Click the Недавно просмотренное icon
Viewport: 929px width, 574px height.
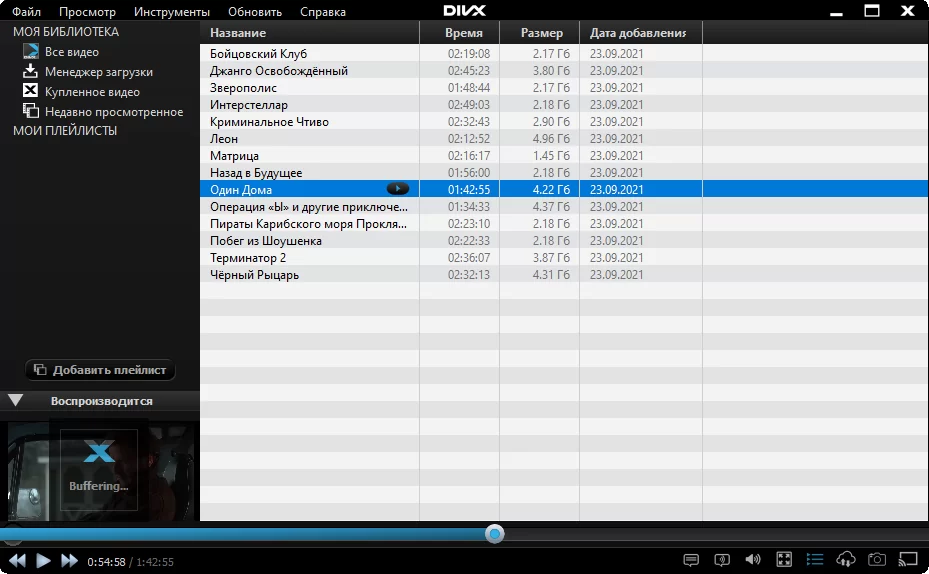click(x=30, y=111)
